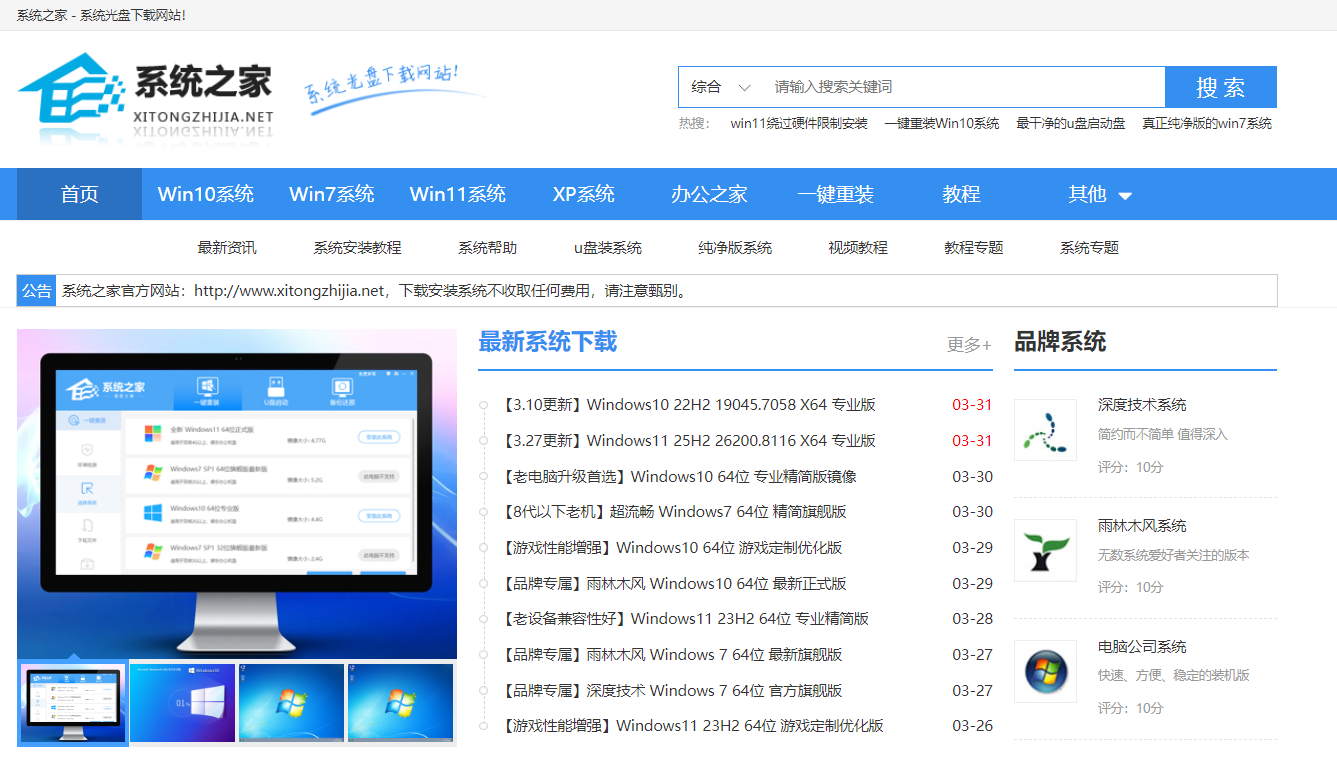Open 深度技术 Windows 7 64位 官方旗舰版

tap(671, 691)
